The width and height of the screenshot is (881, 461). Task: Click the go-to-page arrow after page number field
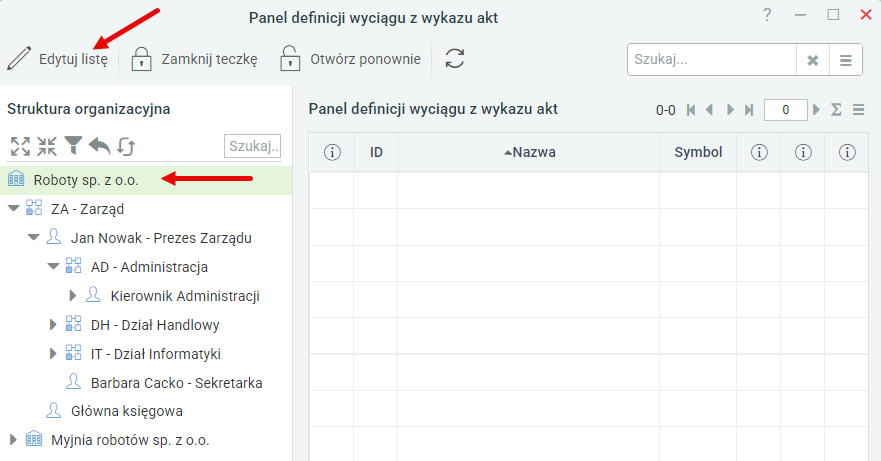coord(816,110)
